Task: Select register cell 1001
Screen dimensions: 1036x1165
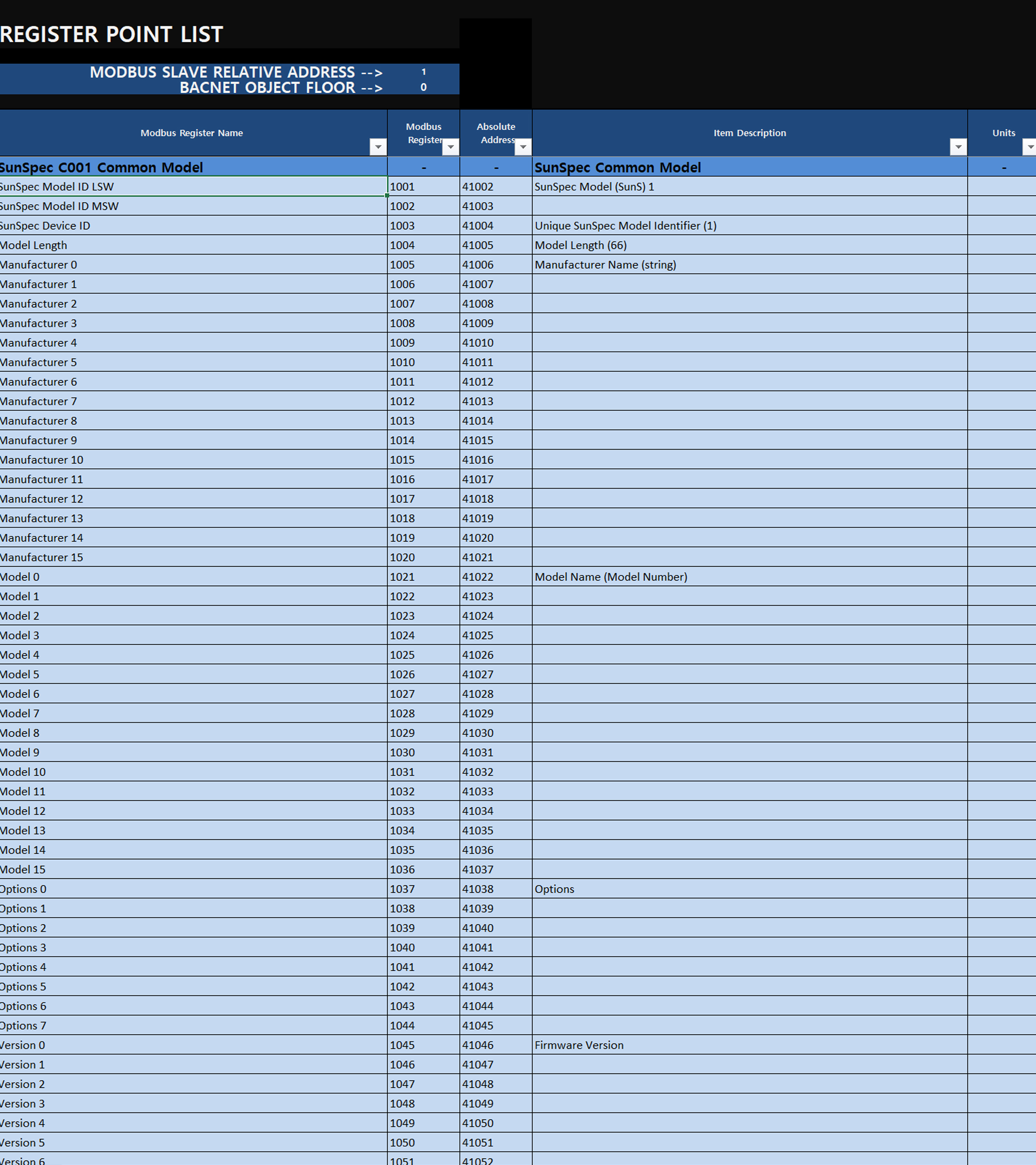Action: click(x=424, y=186)
